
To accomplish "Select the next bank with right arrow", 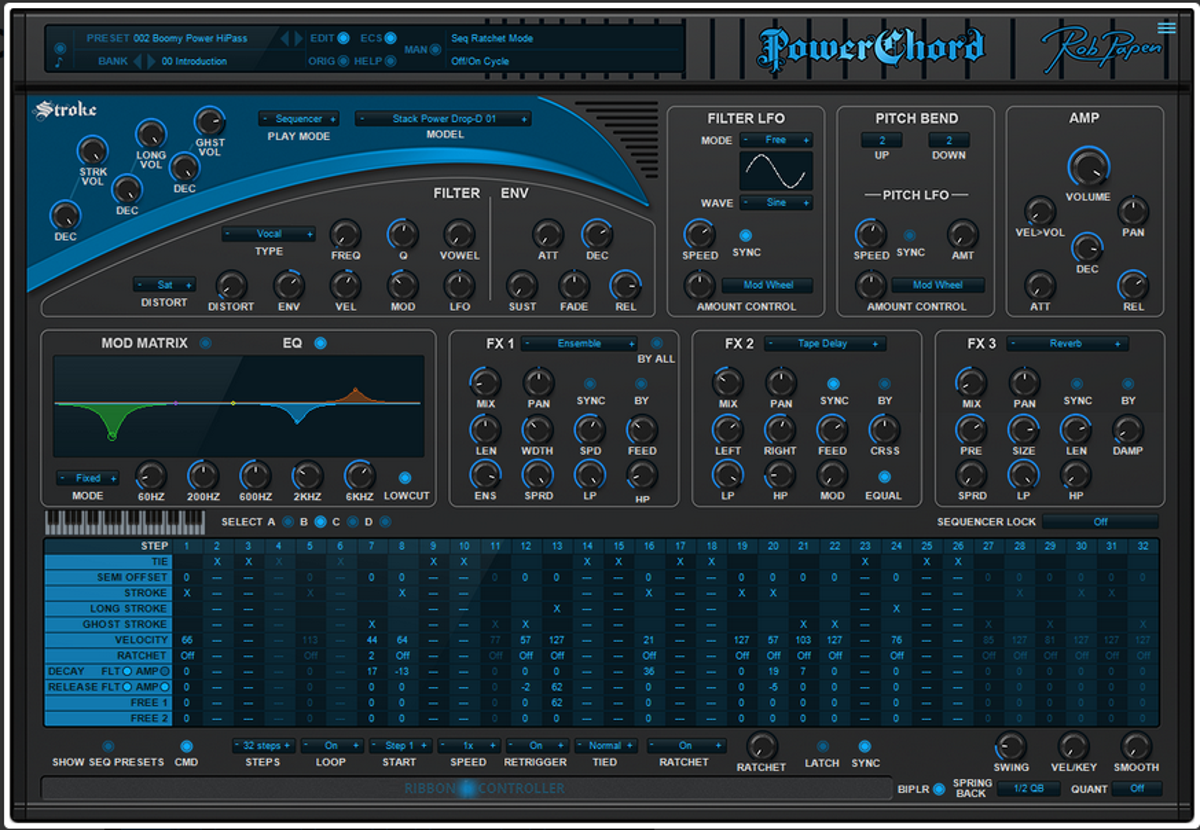I will (x=151, y=61).
